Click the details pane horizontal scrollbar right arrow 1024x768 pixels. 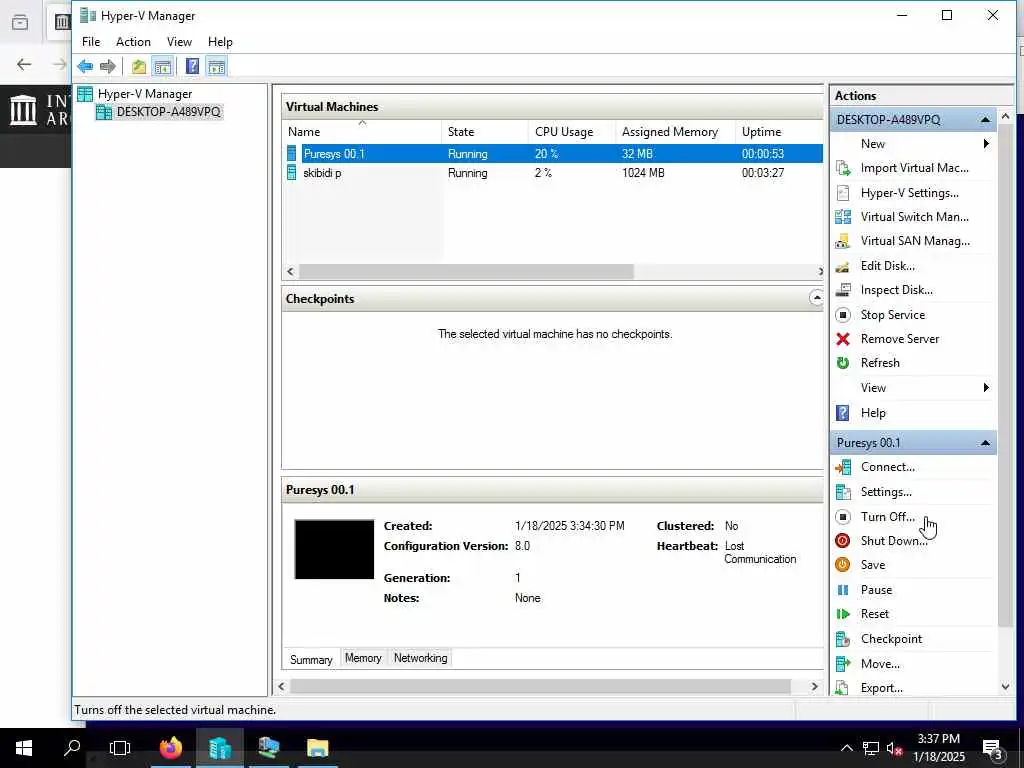click(814, 686)
